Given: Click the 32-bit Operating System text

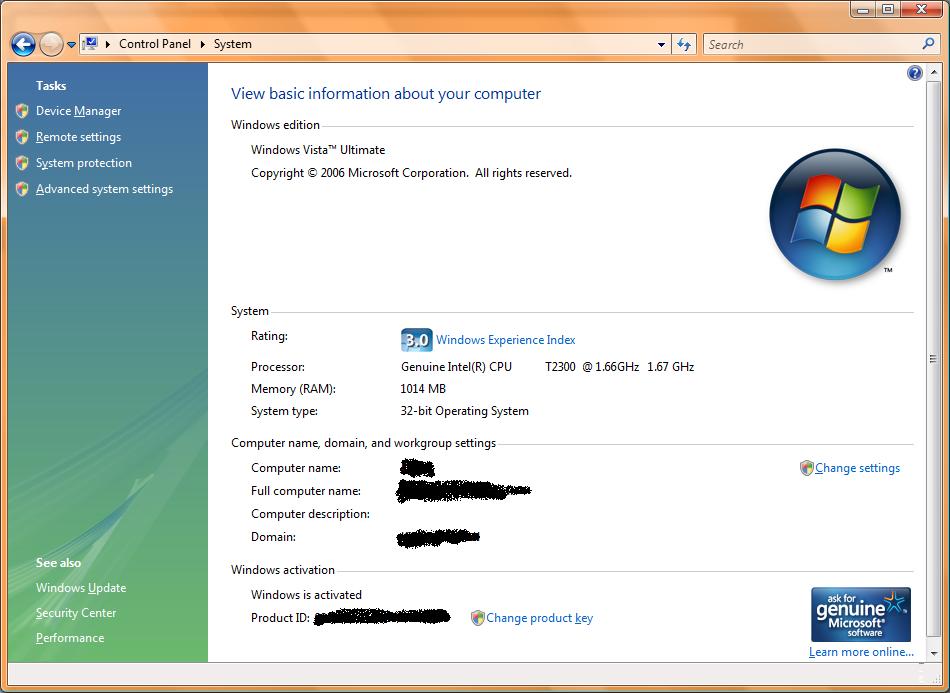Looking at the screenshot, I should 464,411.
